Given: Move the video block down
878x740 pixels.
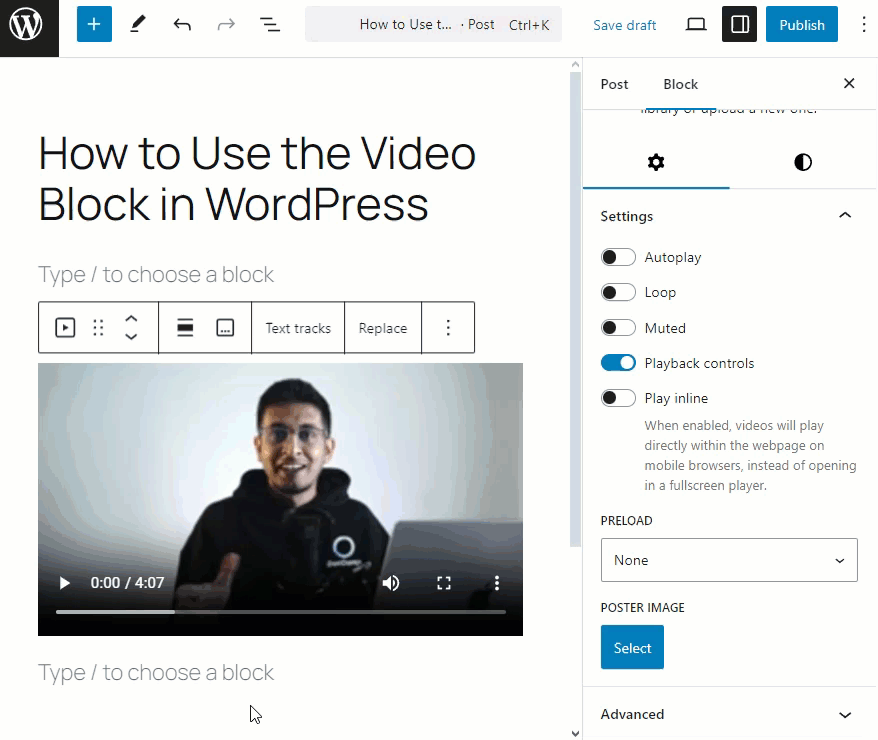Looking at the screenshot, I should point(131,336).
